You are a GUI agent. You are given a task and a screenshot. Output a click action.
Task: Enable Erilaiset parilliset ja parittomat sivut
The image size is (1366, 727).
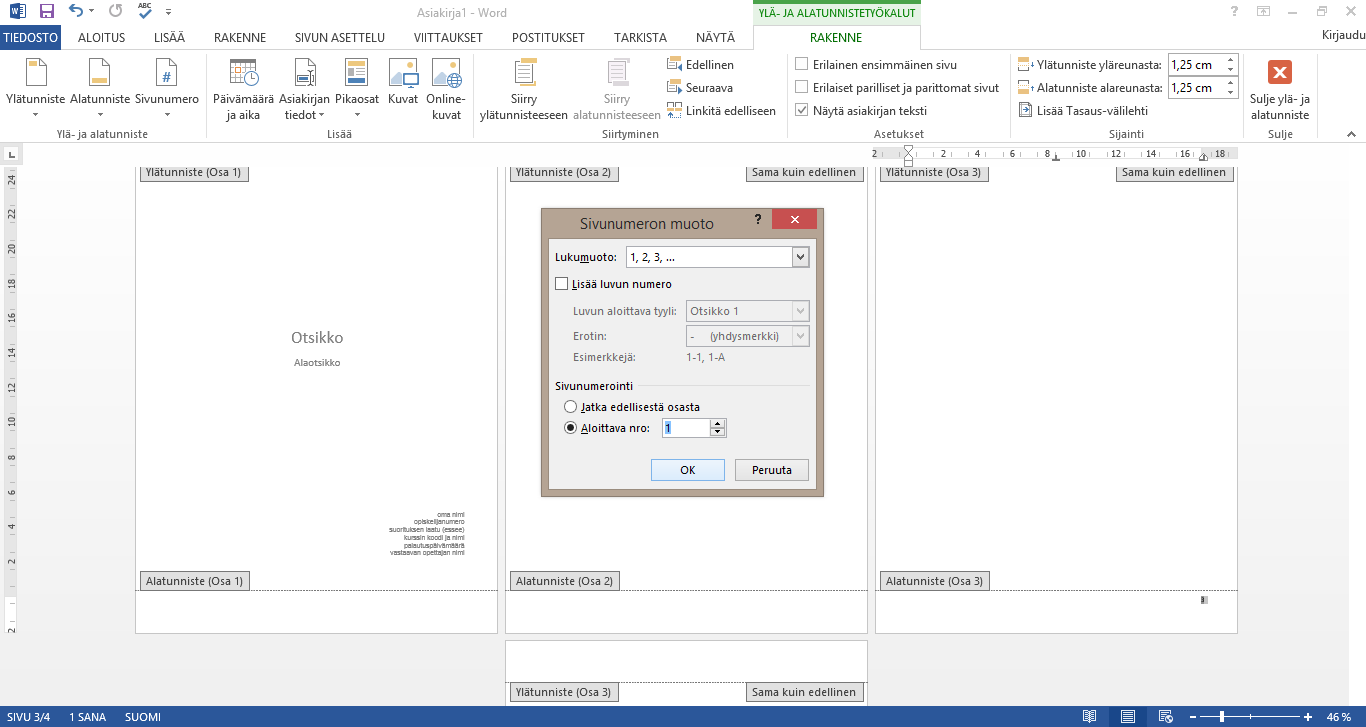pyautogui.click(x=802, y=88)
